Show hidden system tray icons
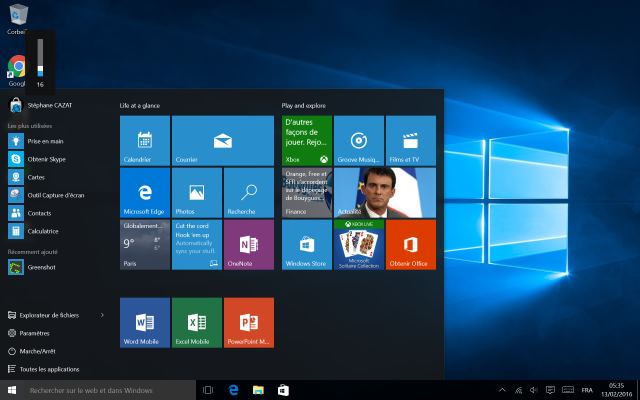 click(502, 390)
